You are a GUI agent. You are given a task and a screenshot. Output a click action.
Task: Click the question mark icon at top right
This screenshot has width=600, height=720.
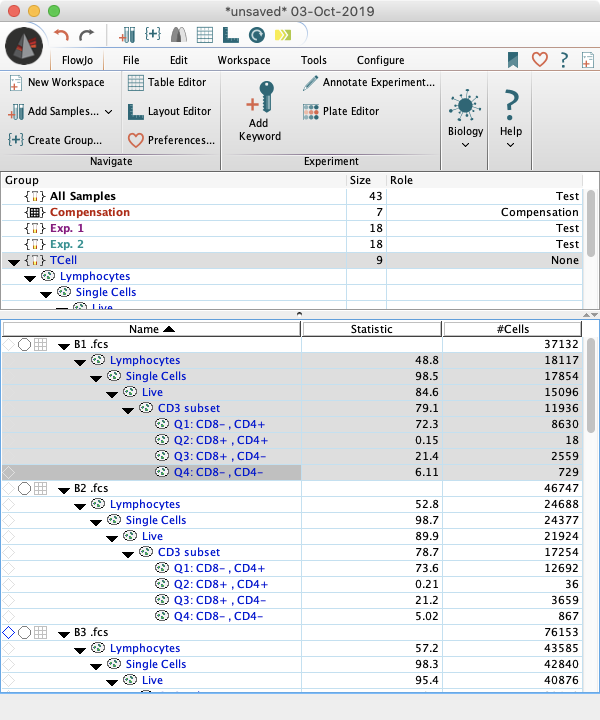(x=564, y=60)
